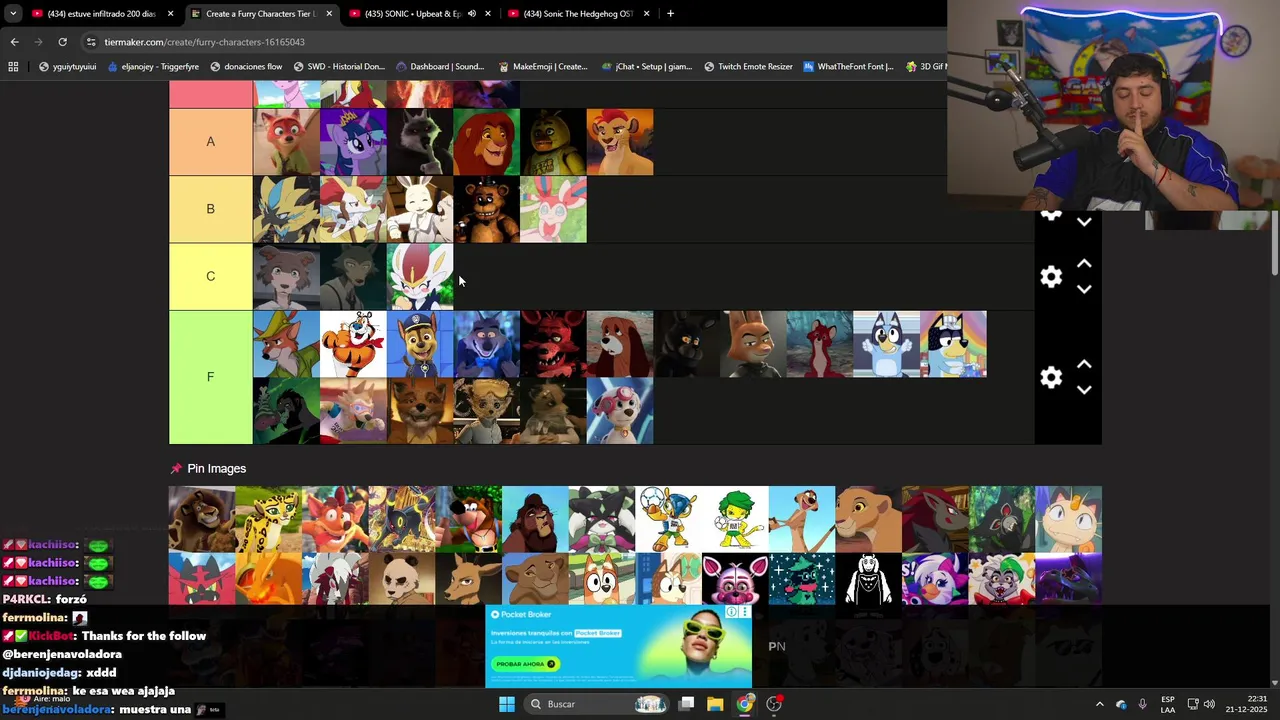Screen dimensions: 1280x720
Task: Switch to Chrome in the taskbar
Action: pos(744,704)
